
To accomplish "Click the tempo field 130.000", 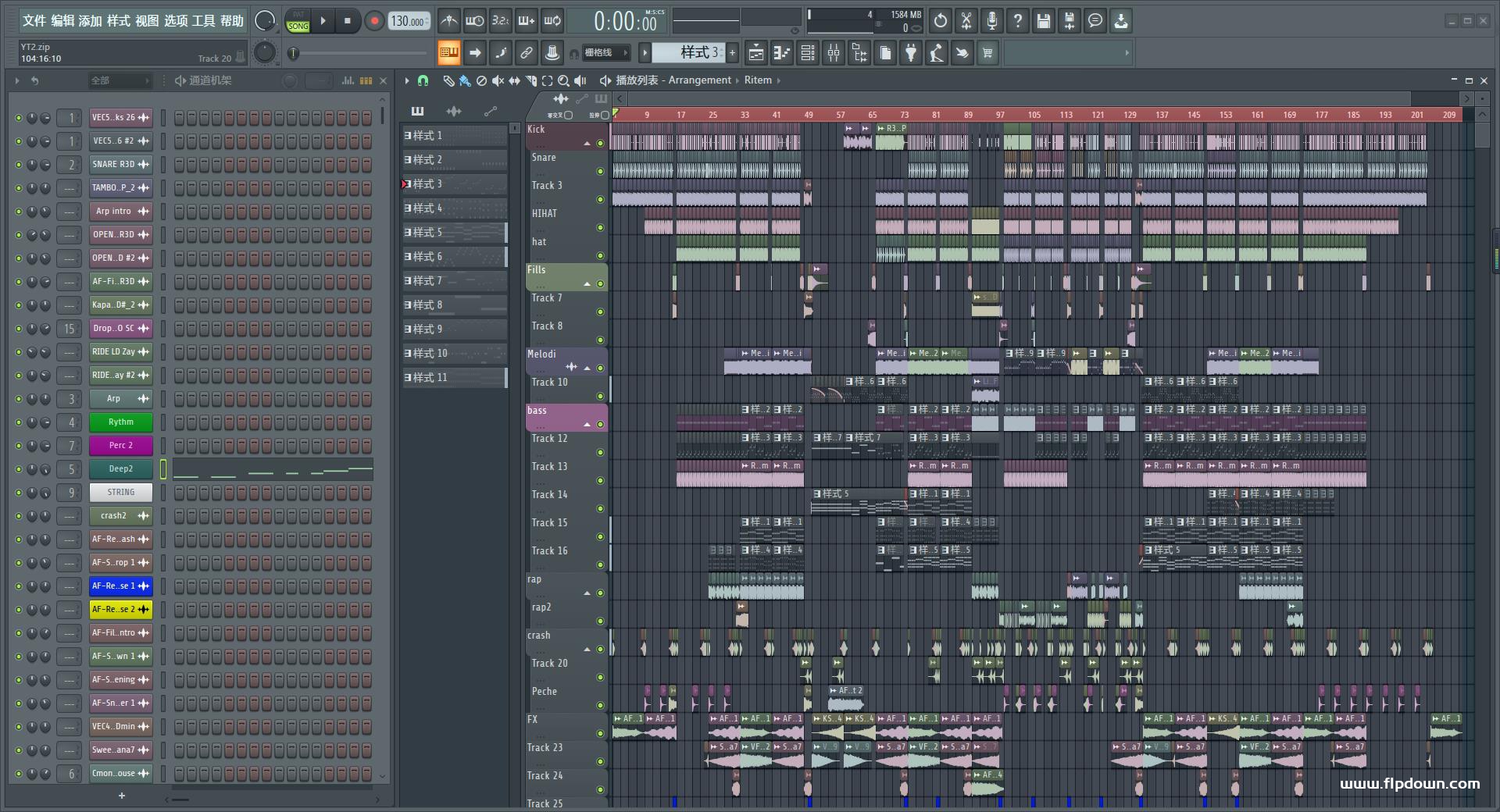I will point(409,21).
